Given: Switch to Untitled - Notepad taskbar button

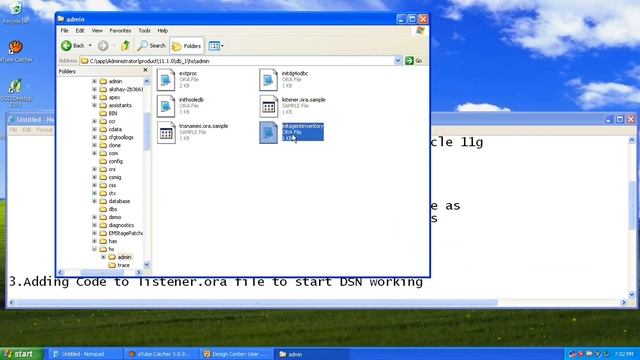Looking at the screenshot, I should [85, 354].
